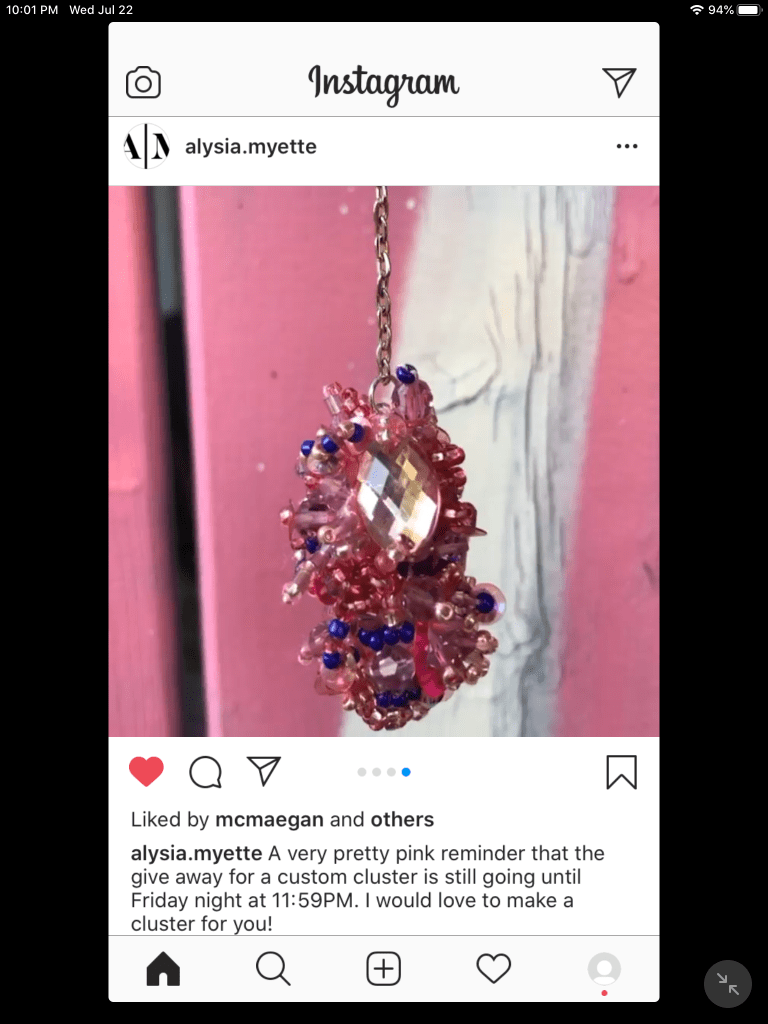Create new post with plus icon
The width and height of the screenshot is (768, 1024).
coord(383,968)
